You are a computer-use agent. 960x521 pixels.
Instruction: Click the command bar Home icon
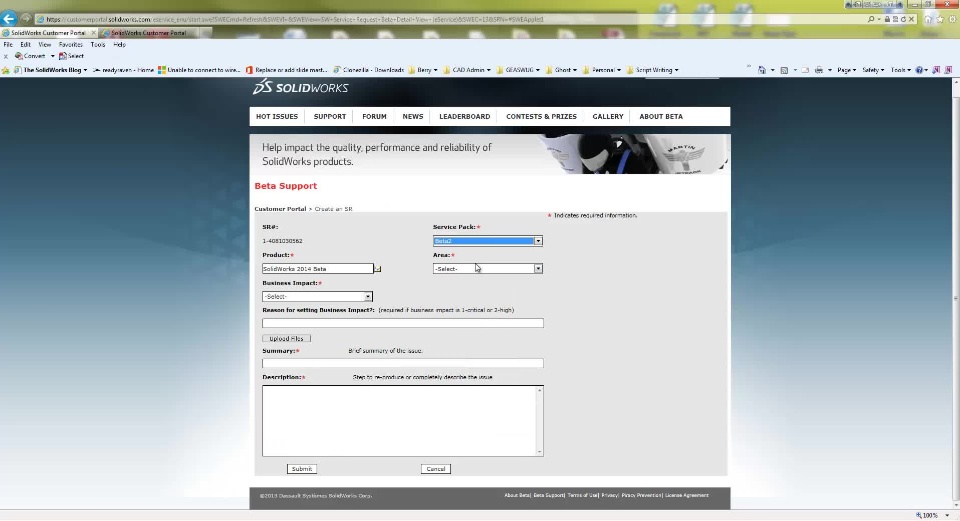762,70
